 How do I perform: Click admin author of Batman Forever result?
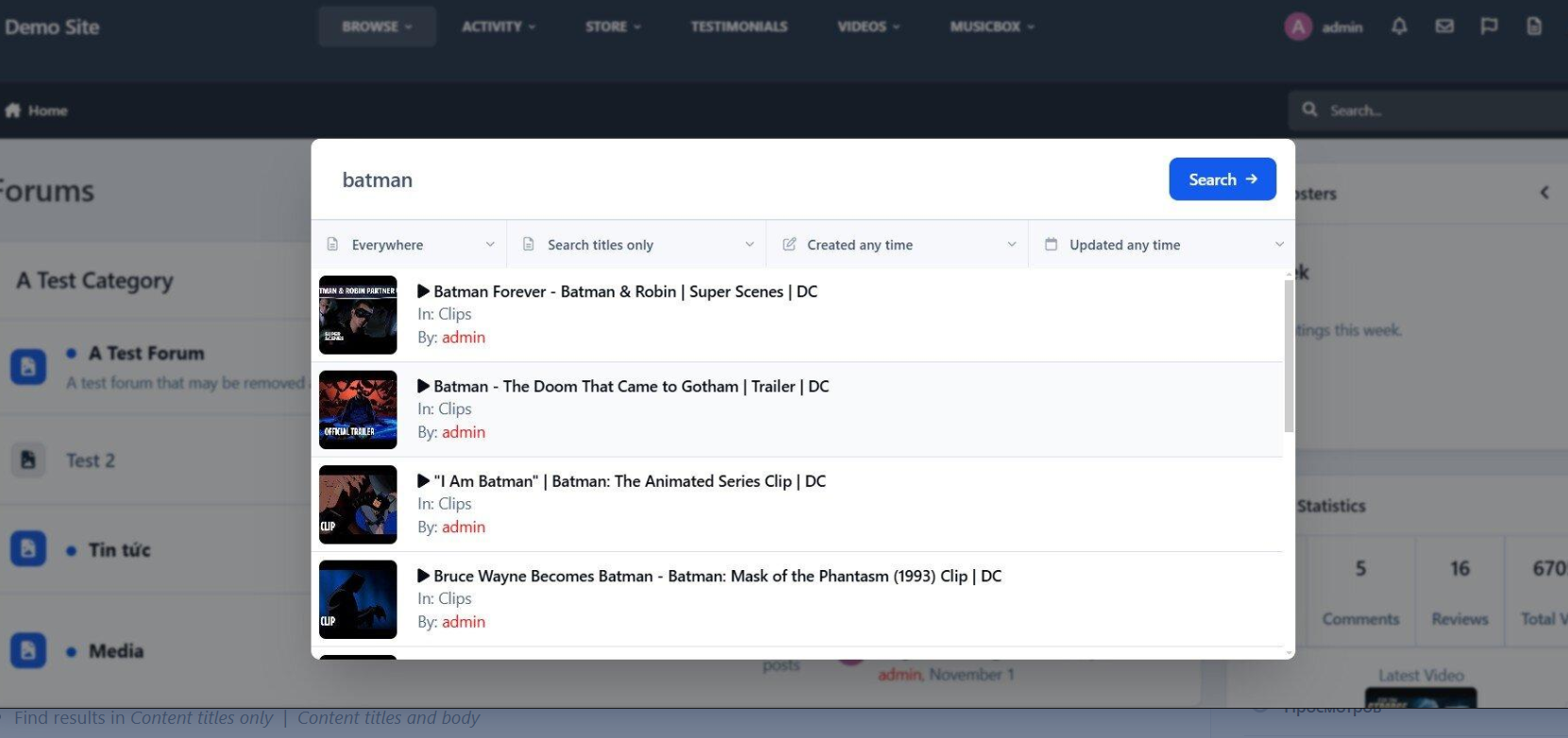click(x=464, y=337)
